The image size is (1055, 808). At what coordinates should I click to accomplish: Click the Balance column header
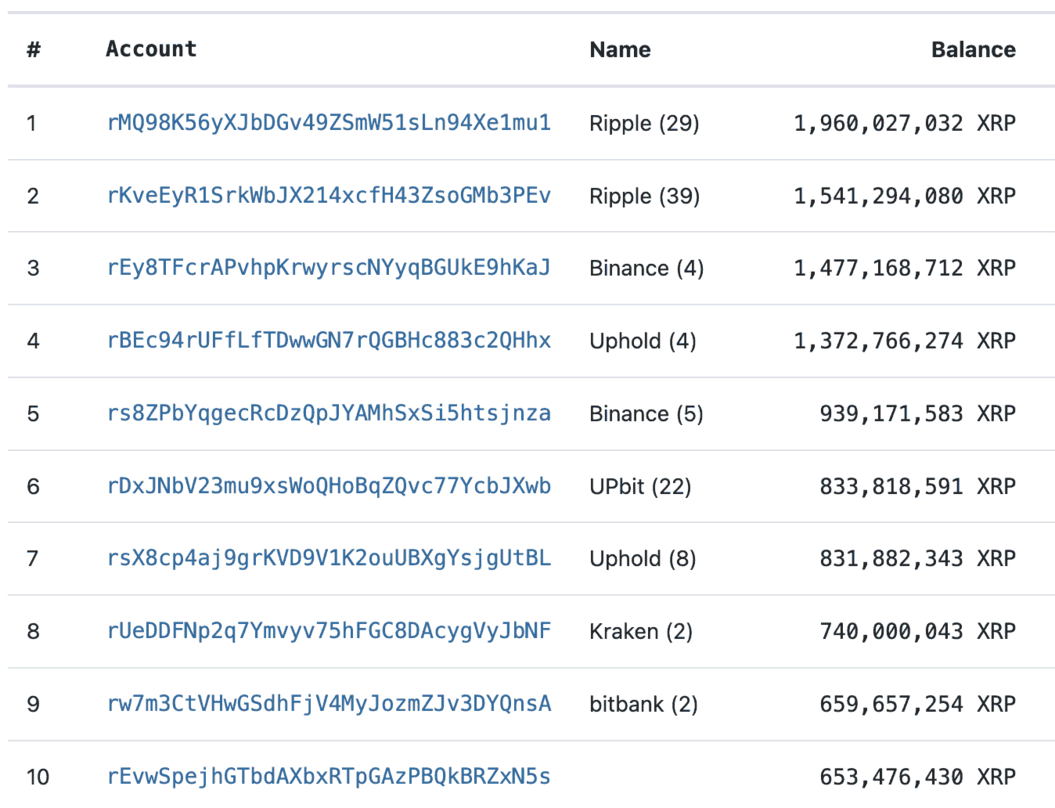coord(974,50)
